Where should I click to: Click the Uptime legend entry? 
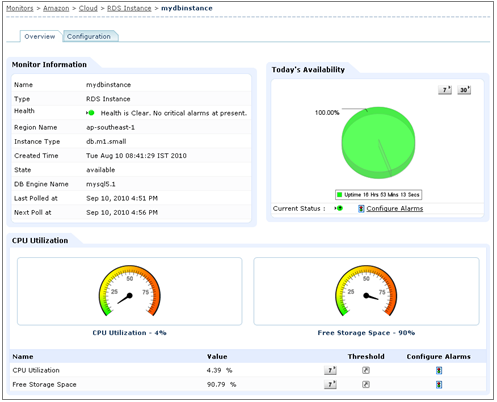click(378, 195)
